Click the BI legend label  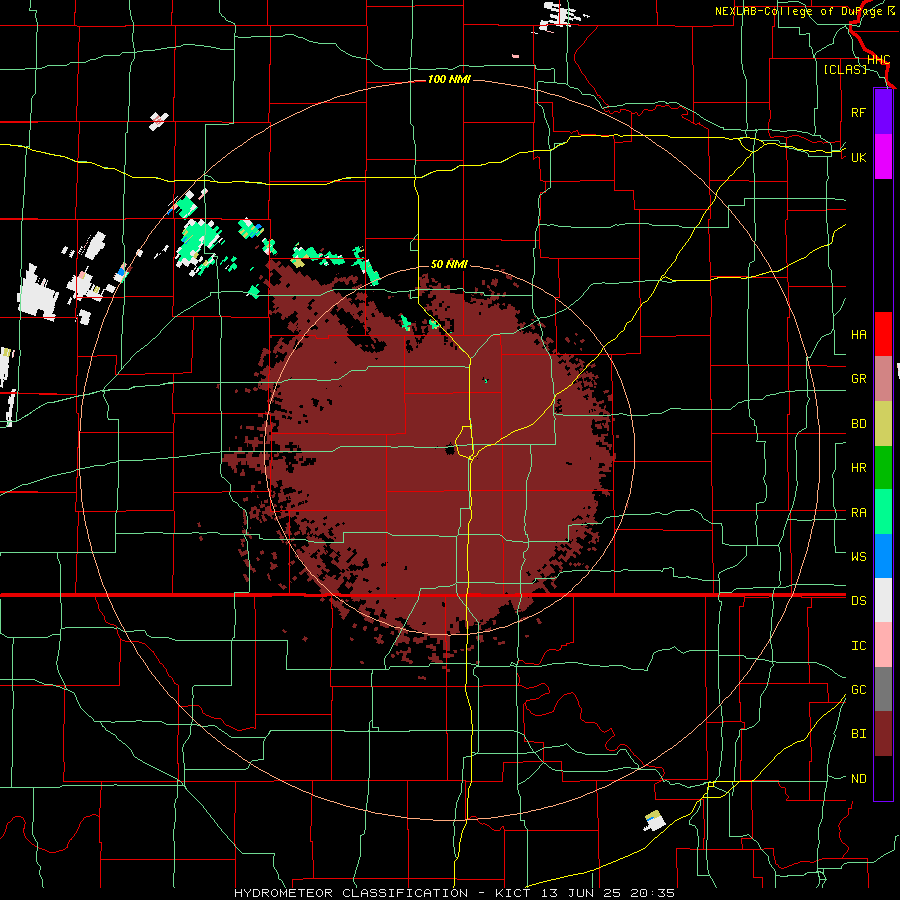click(858, 734)
